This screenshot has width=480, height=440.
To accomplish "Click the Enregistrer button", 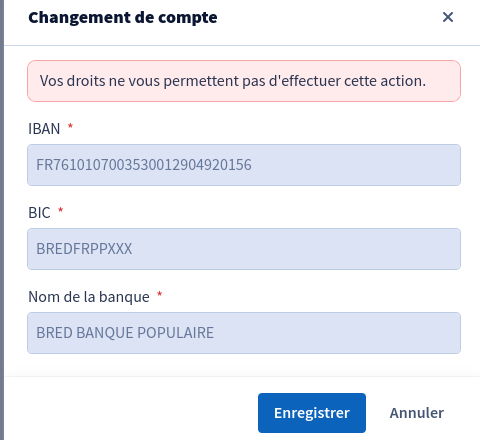I will (x=312, y=413).
